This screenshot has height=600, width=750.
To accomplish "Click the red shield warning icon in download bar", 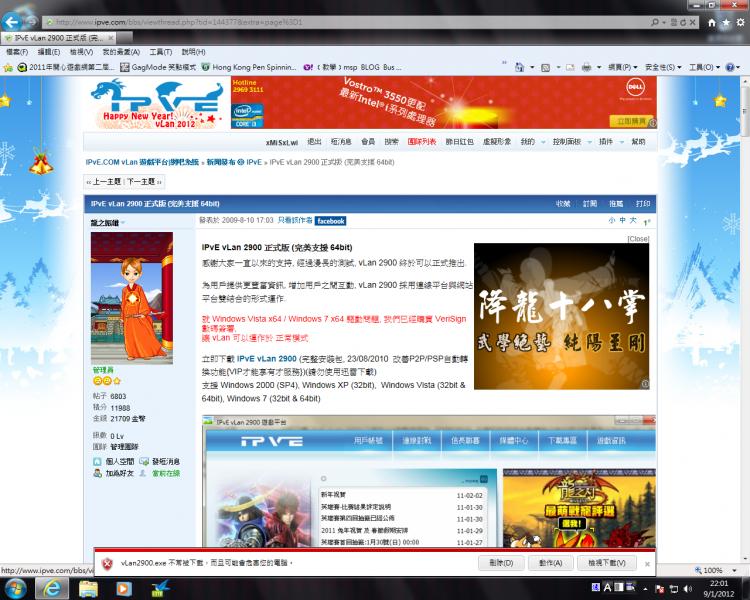I will tap(108, 564).
